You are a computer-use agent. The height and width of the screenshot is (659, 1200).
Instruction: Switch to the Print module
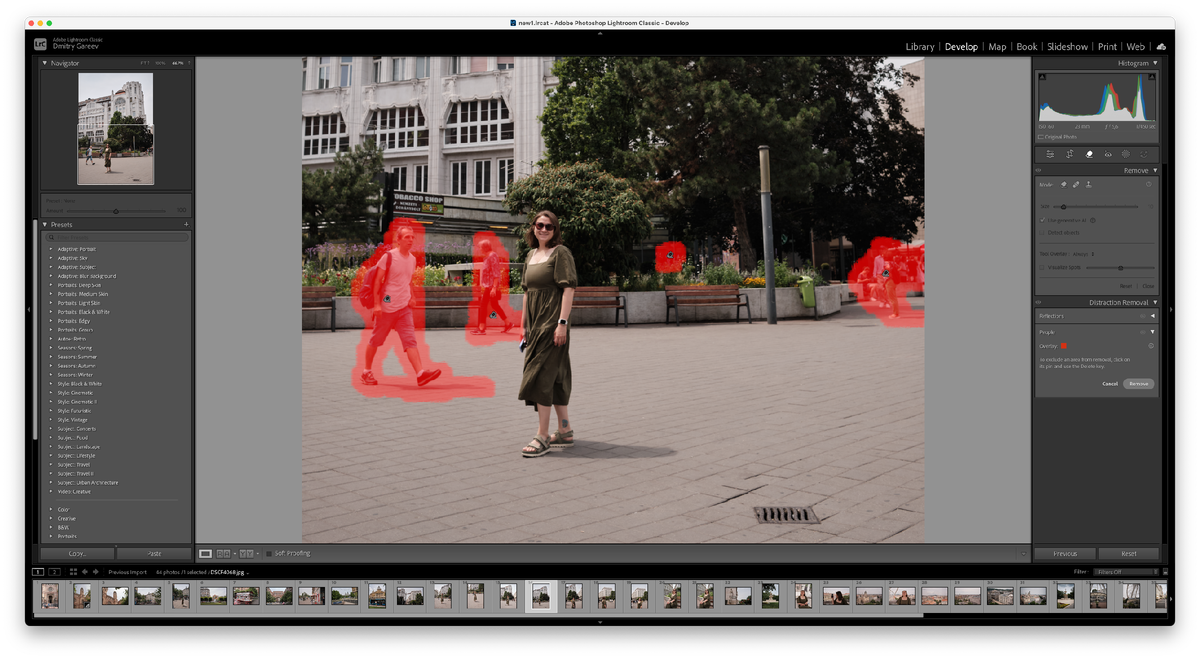[x=1107, y=46]
